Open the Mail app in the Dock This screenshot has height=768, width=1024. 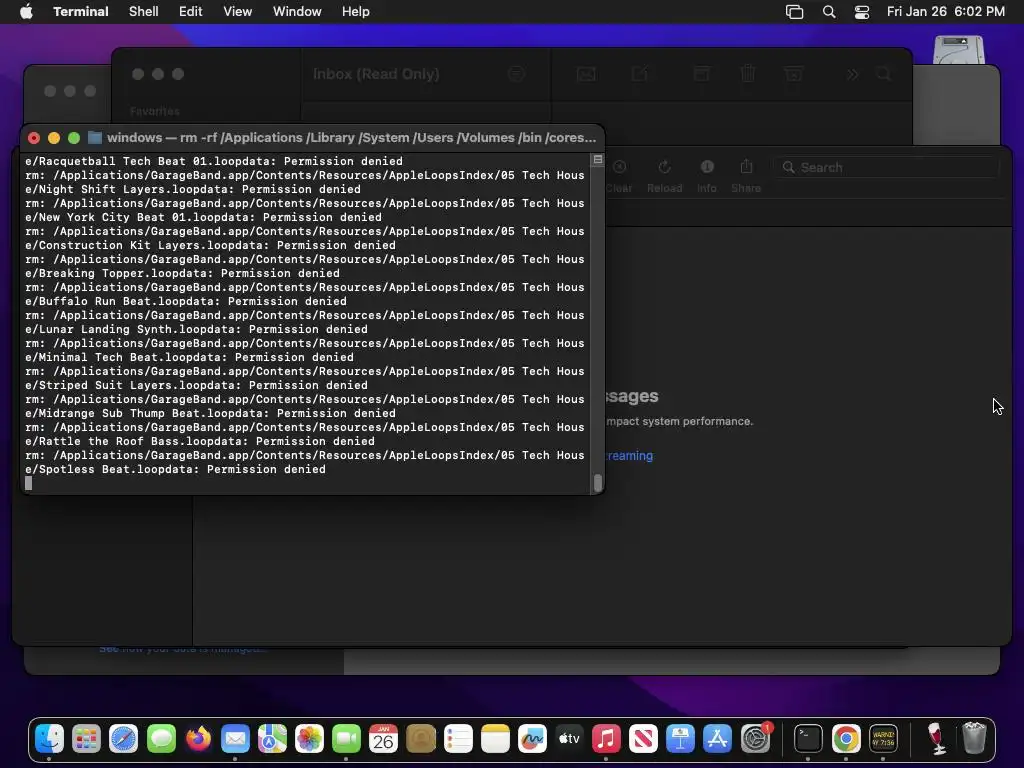pos(235,739)
